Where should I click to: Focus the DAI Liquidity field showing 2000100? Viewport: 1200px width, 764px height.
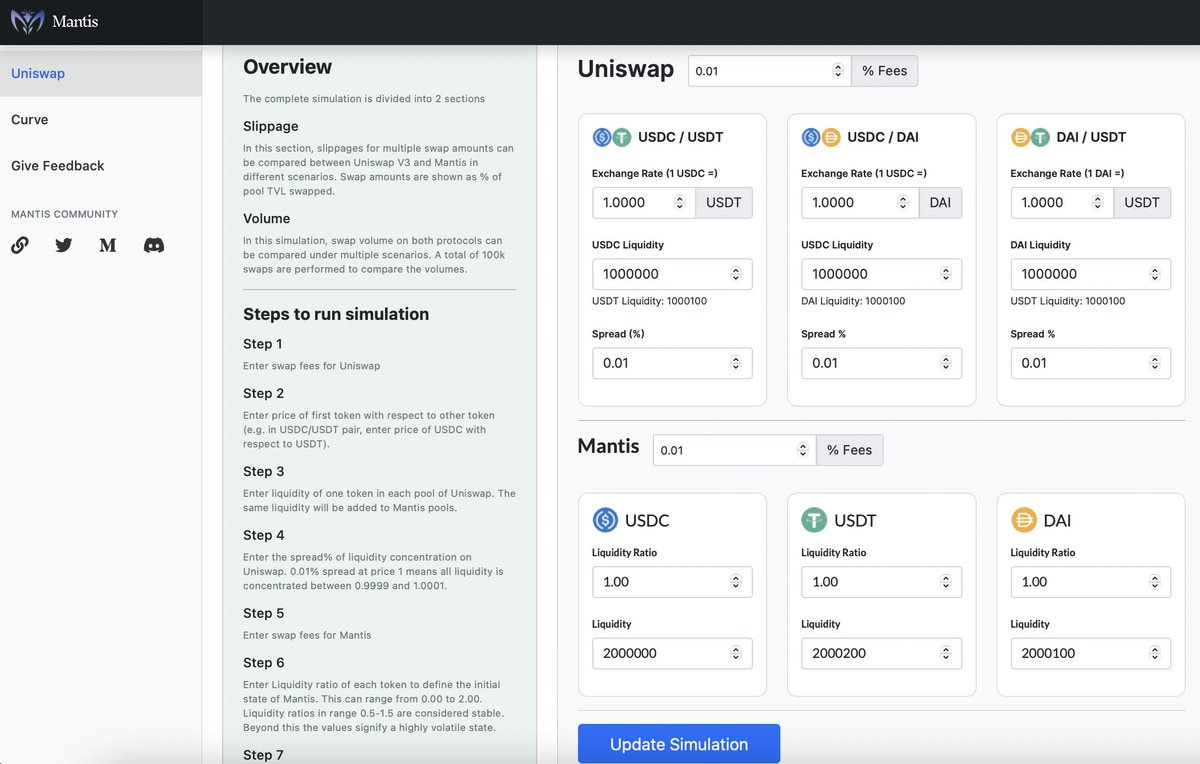[1091, 653]
